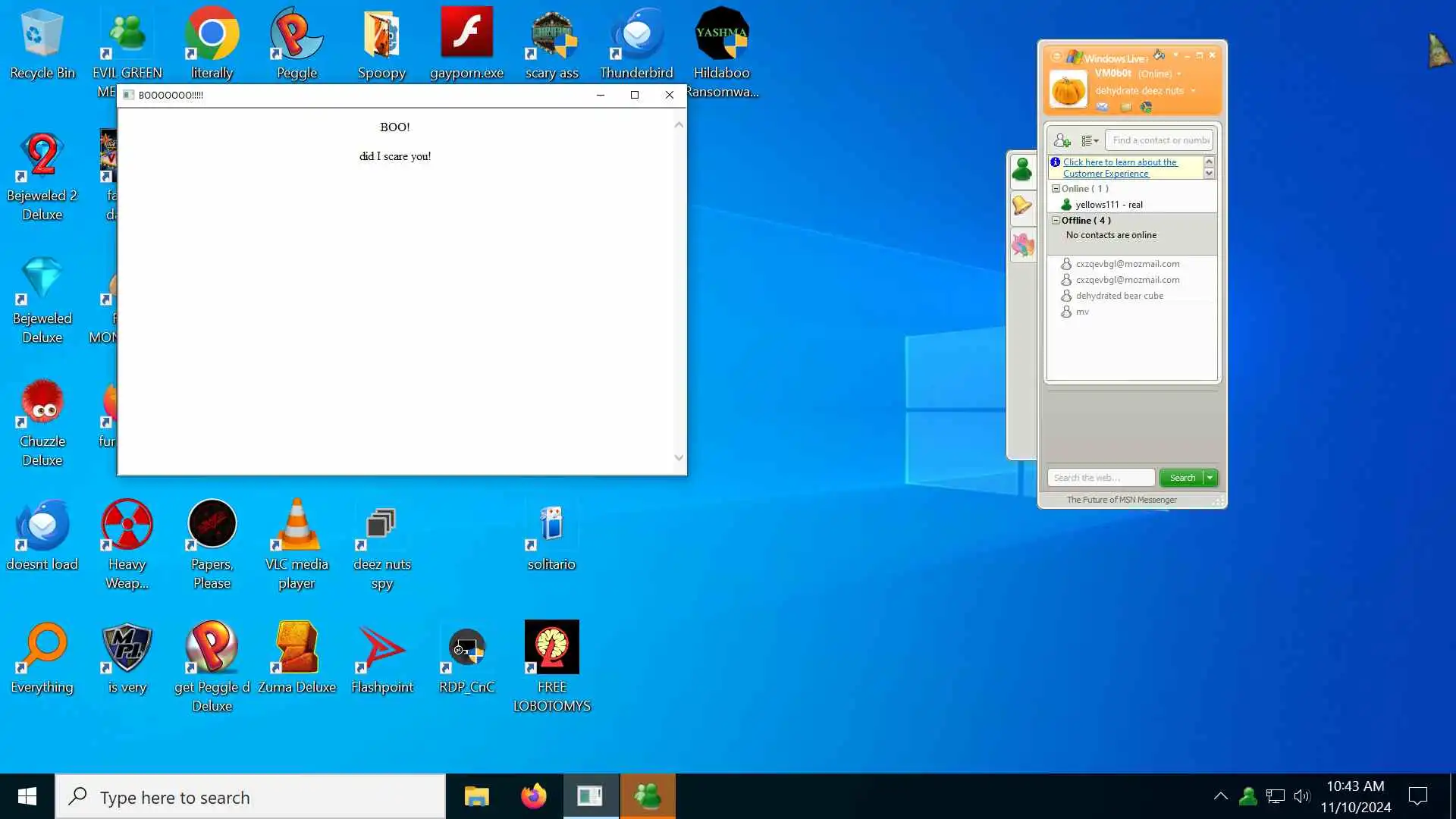Select contact yellows111 - real

[x=1108, y=205]
